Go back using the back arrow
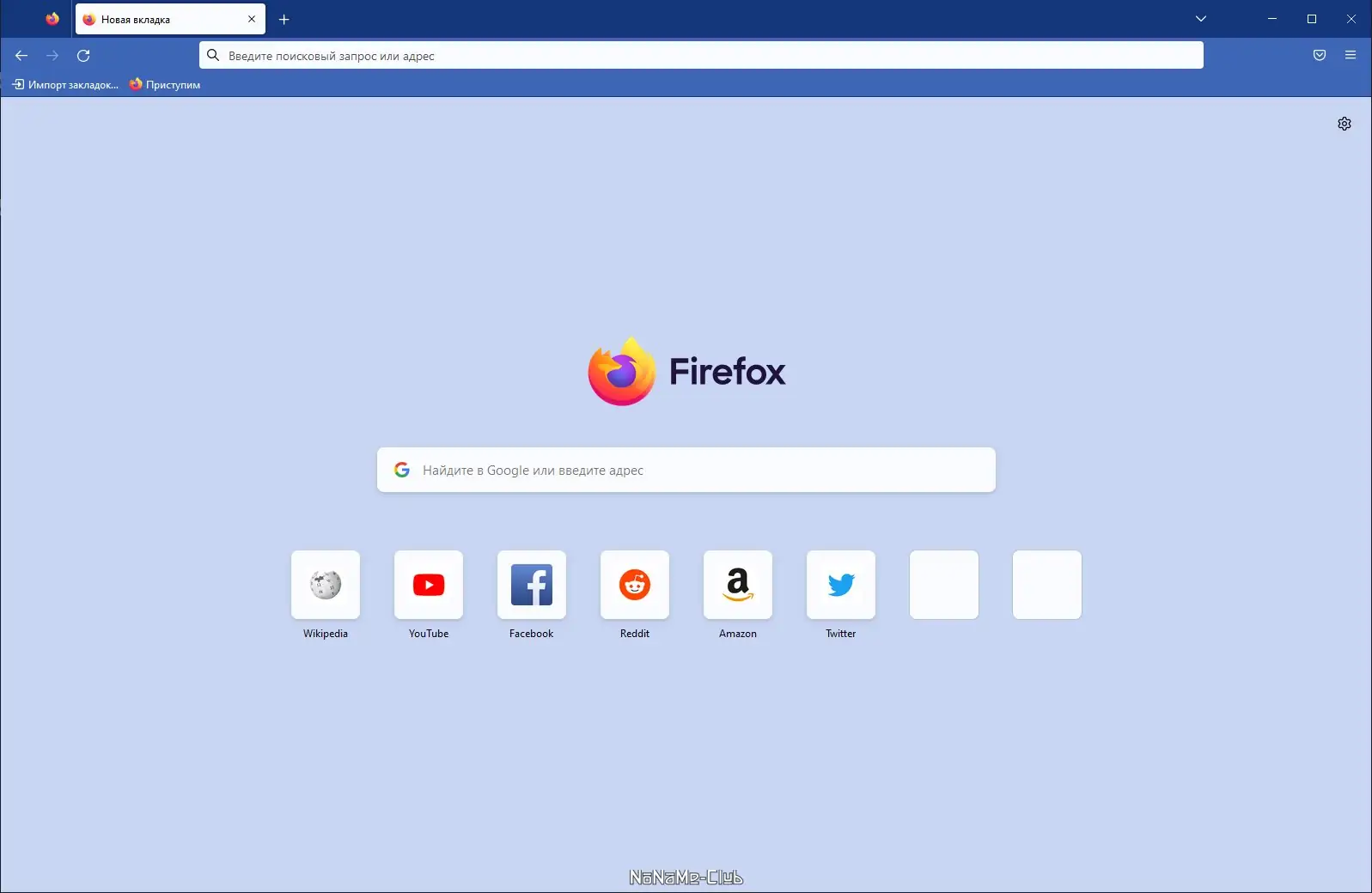Image resolution: width=1372 pixels, height=893 pixels. (x=21, y=56)
